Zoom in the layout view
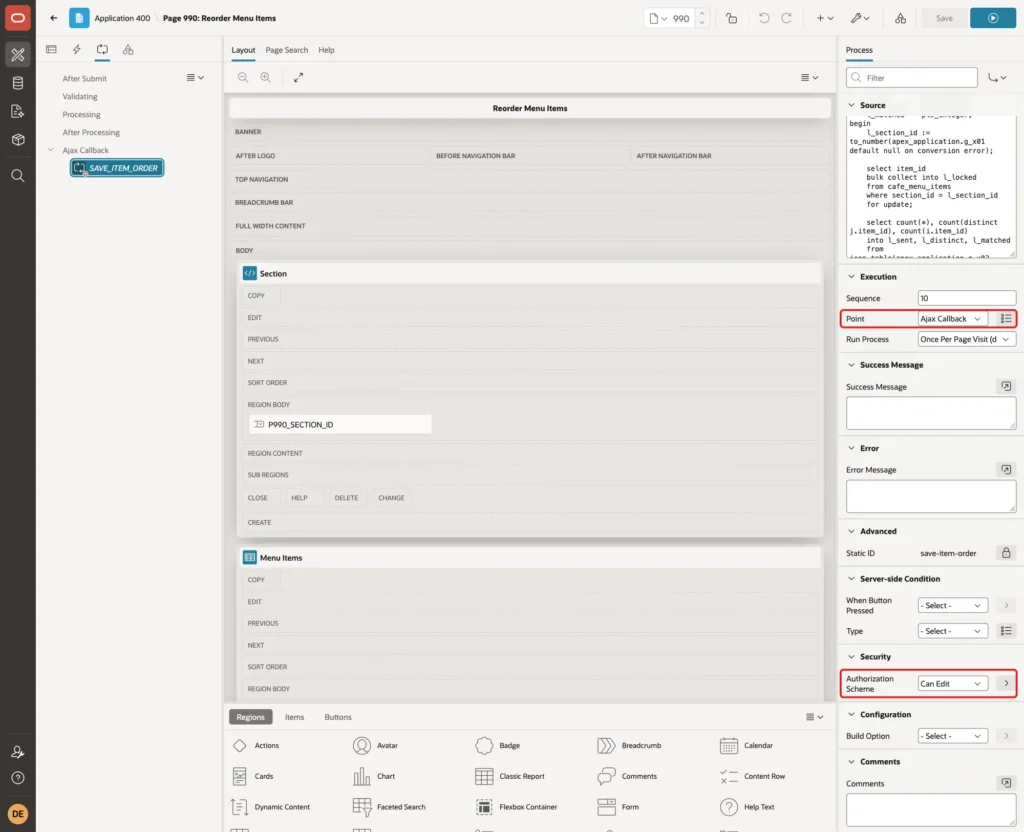Image resolution: width=1024 pixels, height=832 pixels. (x=265, y=77)
